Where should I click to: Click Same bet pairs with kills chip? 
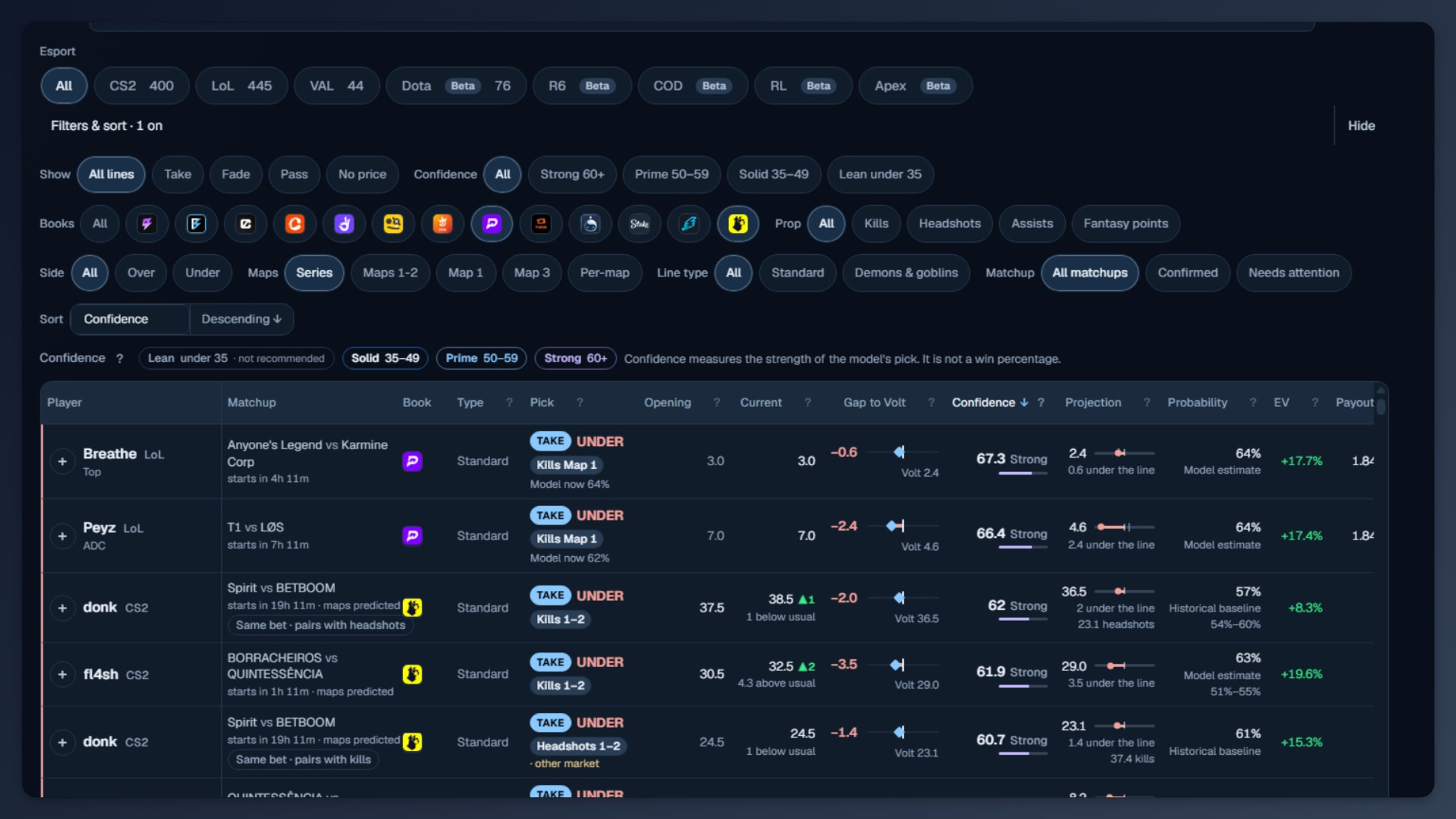[x=303, y=760]
